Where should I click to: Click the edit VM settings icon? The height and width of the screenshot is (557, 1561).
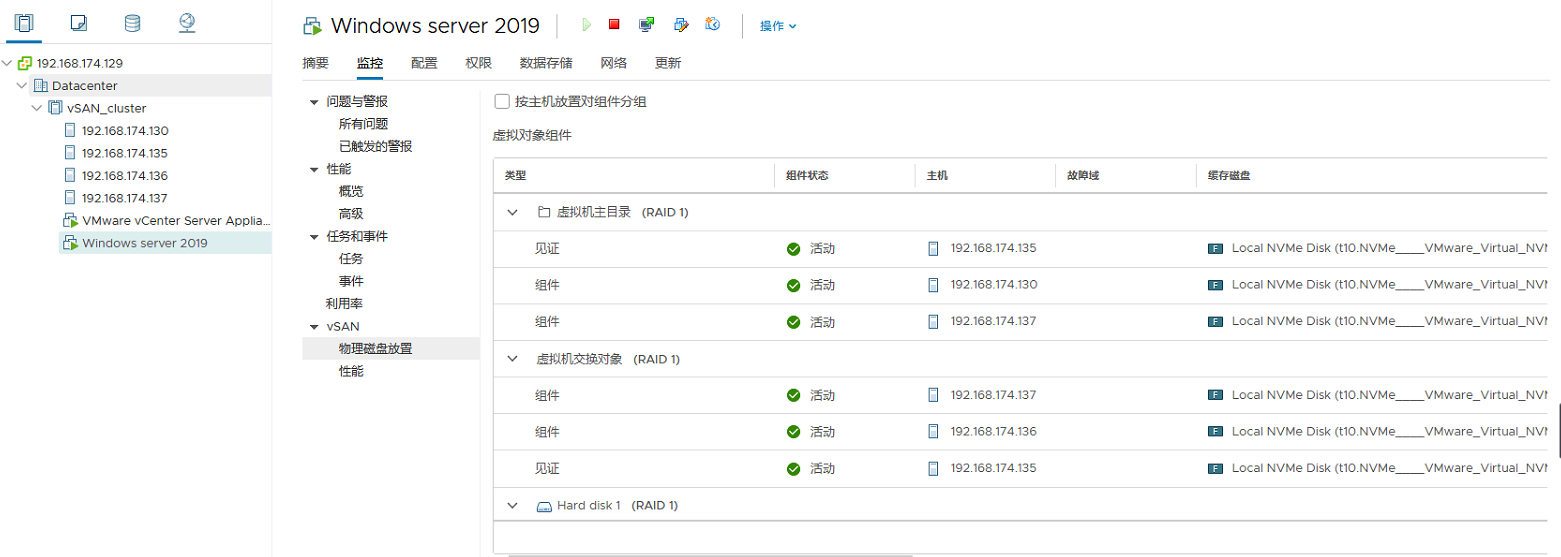click(680, 25)
